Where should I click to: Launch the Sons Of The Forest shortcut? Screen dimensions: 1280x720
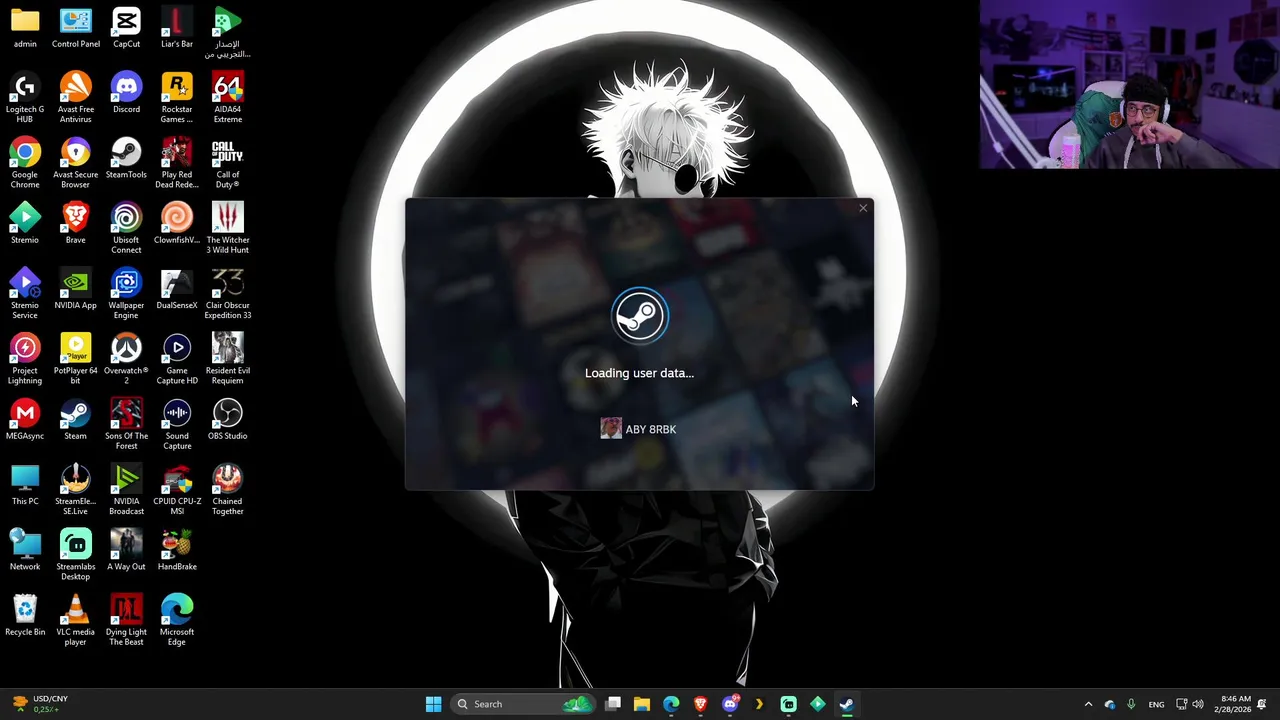pyautogui.click(x=126, y=424)
